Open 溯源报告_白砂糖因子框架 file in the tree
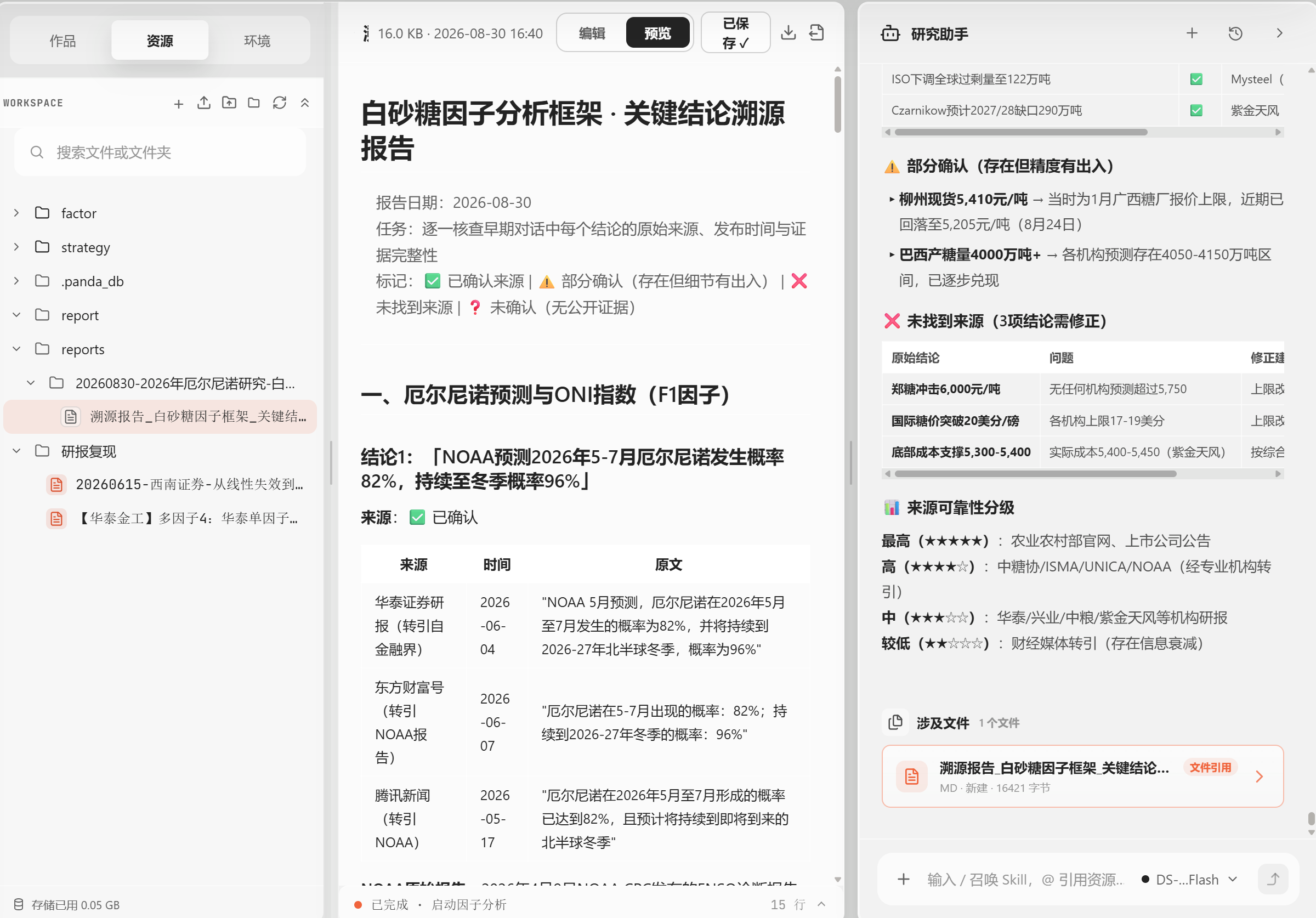 click(x=161, y=417)
